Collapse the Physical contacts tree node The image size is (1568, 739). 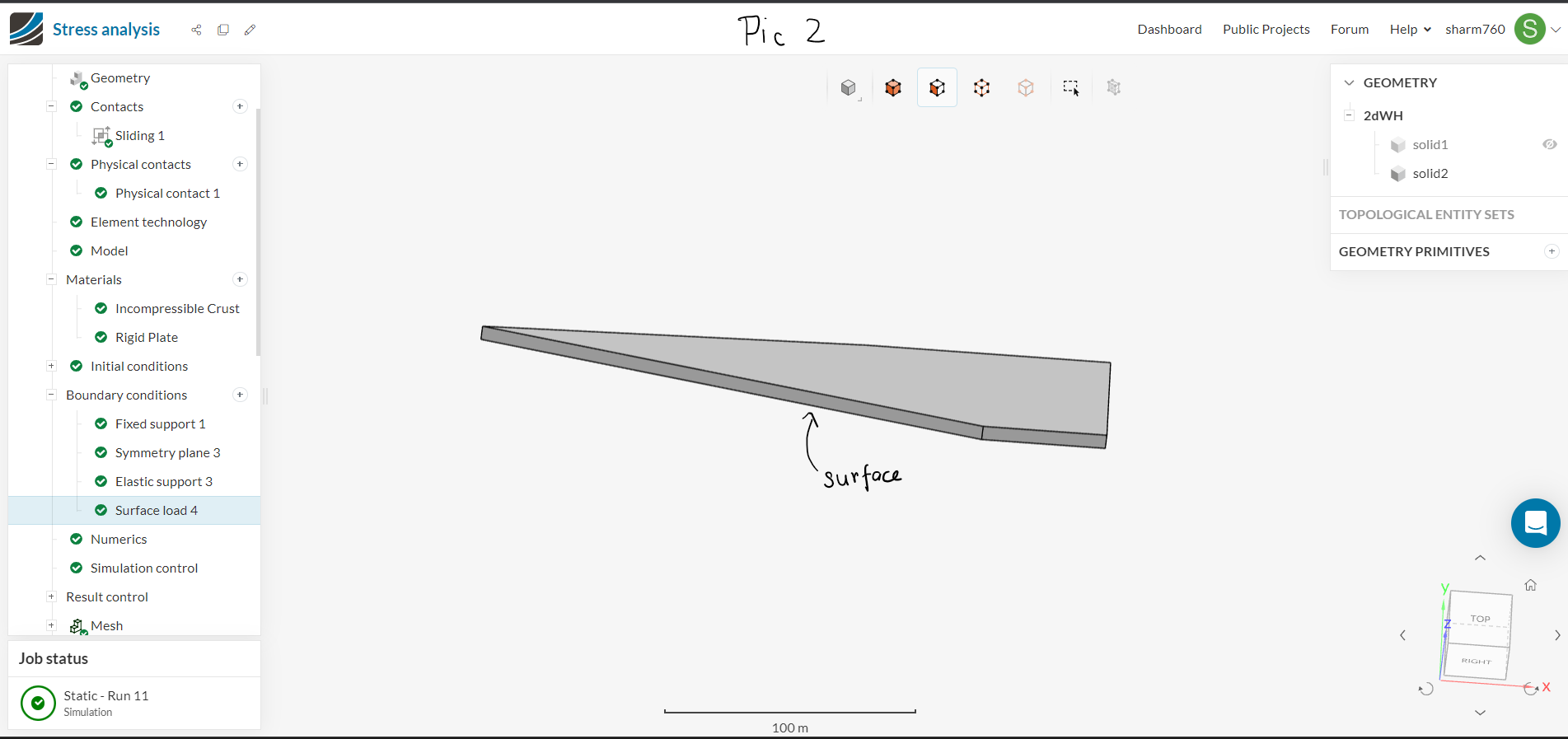(51, 164)
